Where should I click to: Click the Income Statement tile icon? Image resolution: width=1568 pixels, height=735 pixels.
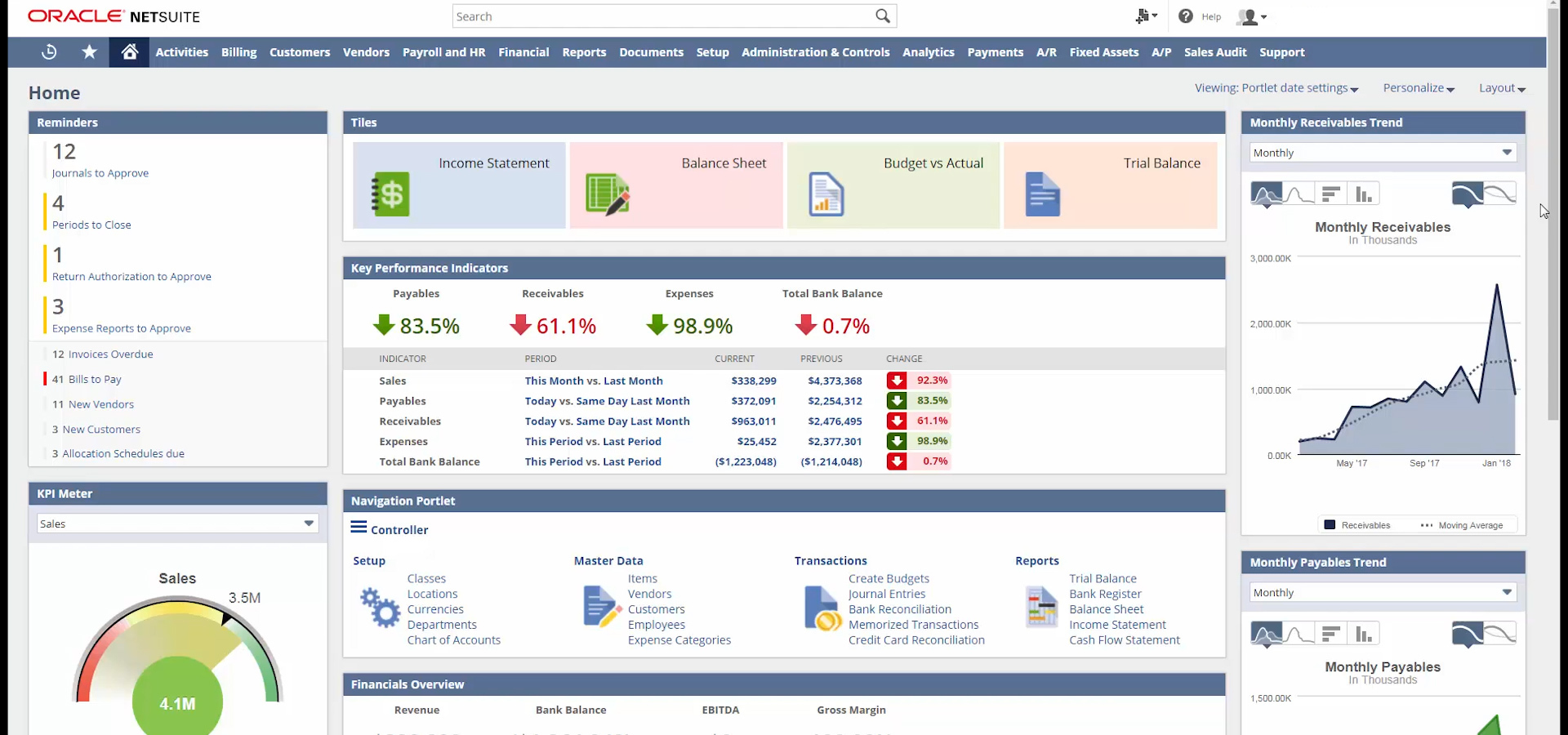[x=390, y=194]
